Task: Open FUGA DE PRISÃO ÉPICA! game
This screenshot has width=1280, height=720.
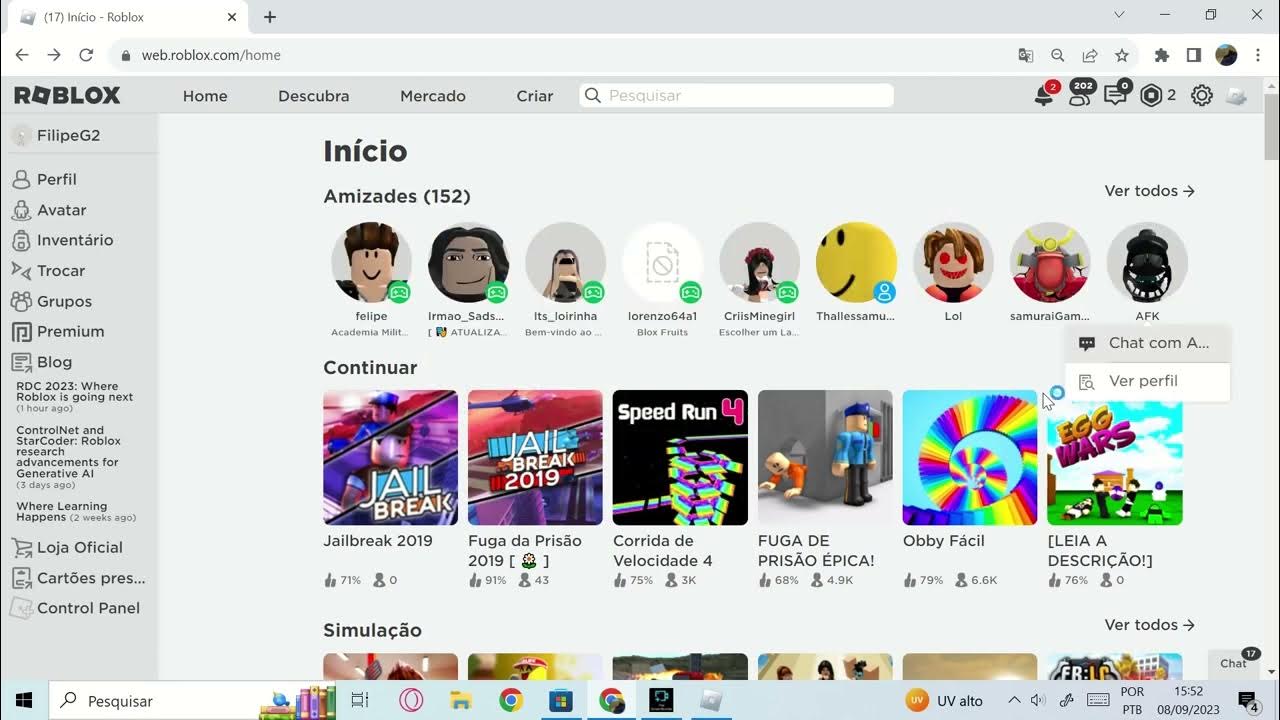Action: pos(825,458)
